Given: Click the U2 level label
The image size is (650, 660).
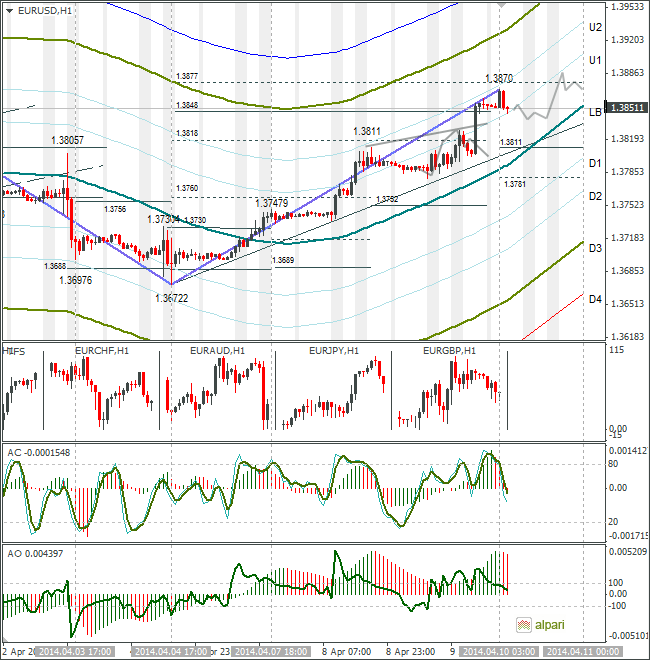Looking at the screenshot, I should click(x=595, y=27).
